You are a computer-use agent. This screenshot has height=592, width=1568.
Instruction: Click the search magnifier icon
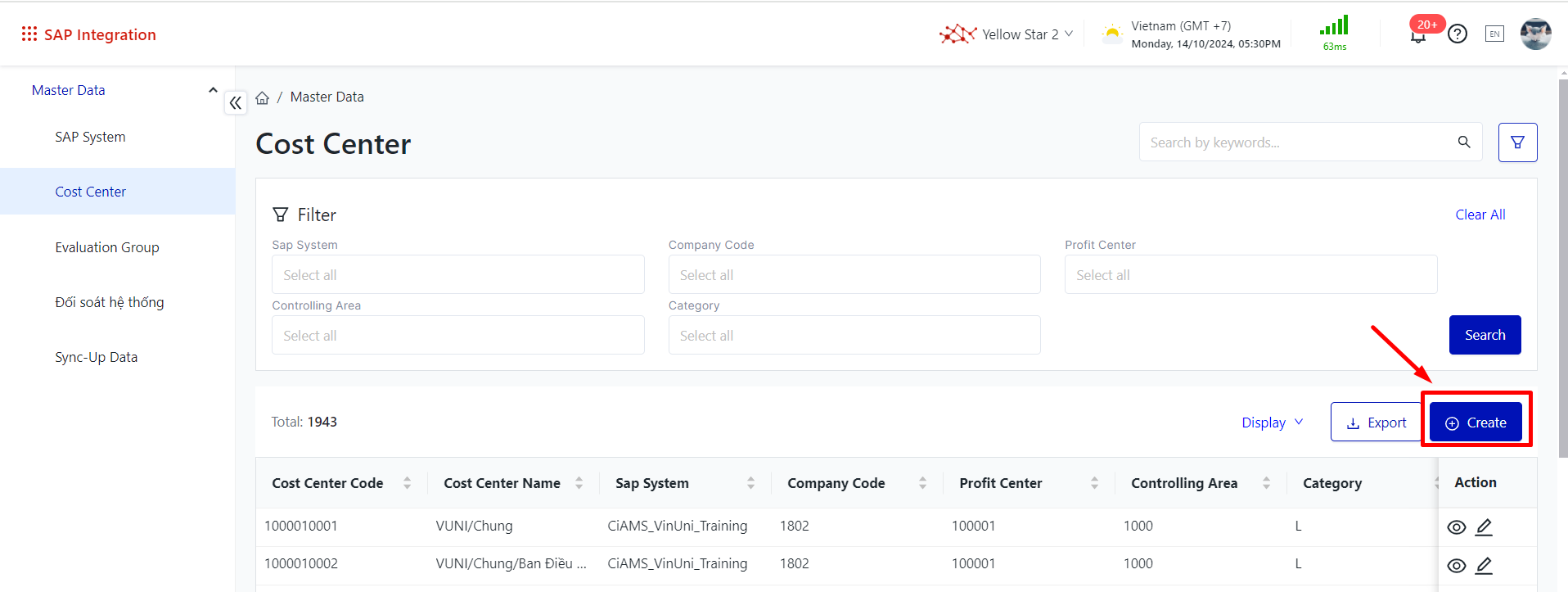coord(1464,142)
